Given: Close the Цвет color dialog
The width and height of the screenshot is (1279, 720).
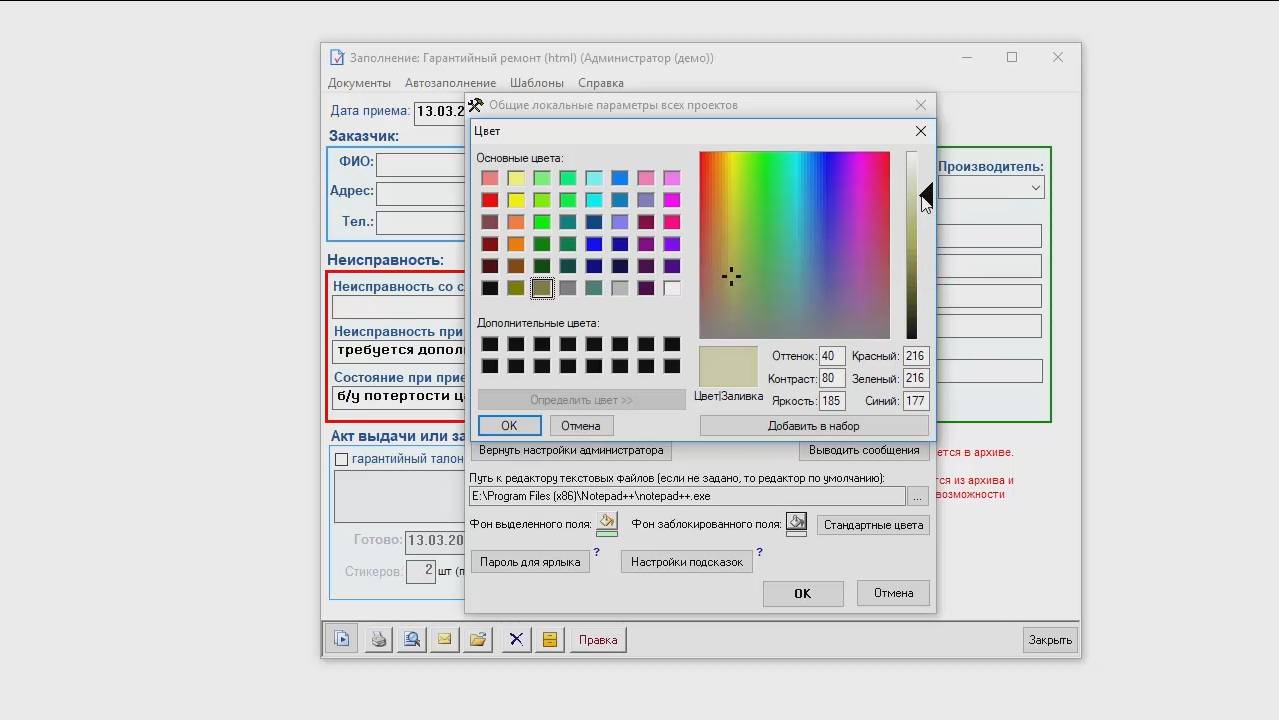Looking at the screenshot, I should (x=921, y=131).
